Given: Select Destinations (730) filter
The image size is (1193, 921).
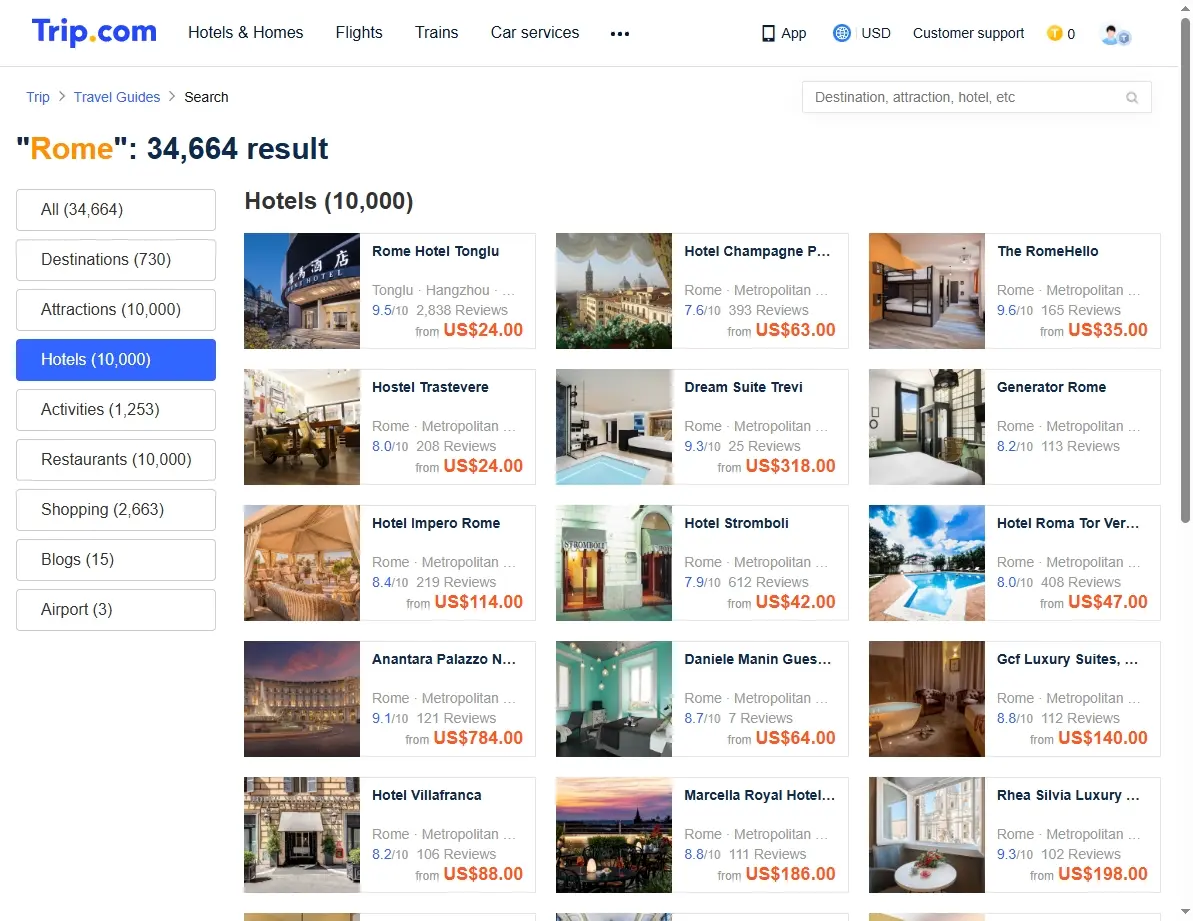Looking at the screenshot, I should pyautogui.click(x=116, y=259).
